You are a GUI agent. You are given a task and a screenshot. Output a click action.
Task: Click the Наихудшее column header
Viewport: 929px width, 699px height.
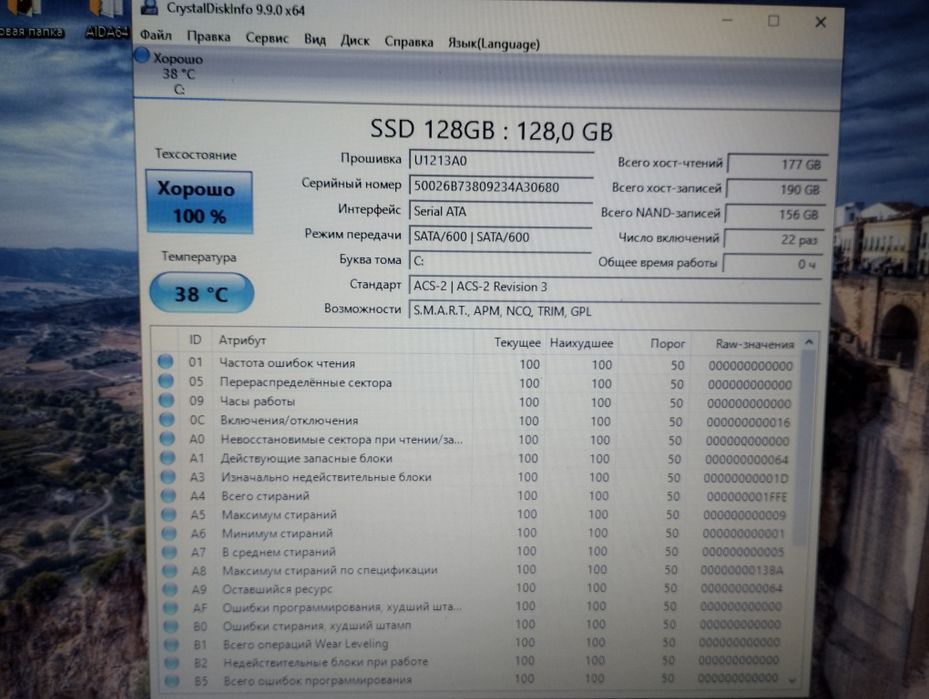(581, 343)
